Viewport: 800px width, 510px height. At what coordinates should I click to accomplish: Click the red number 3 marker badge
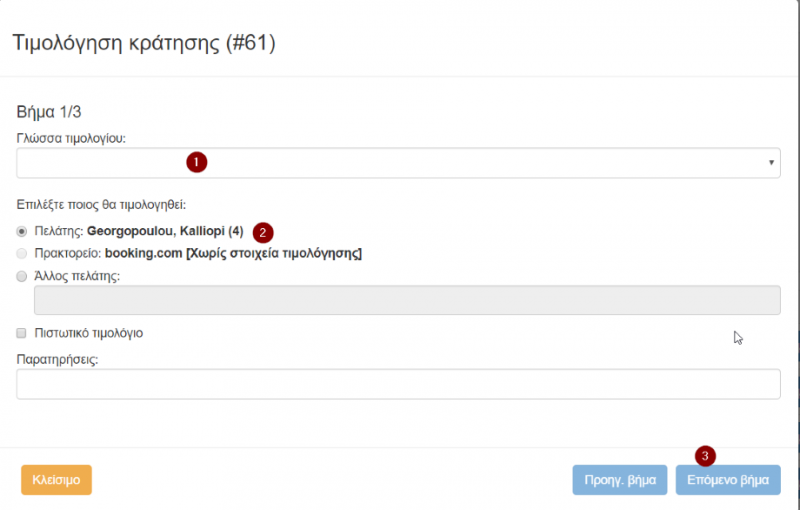[706, 456]
